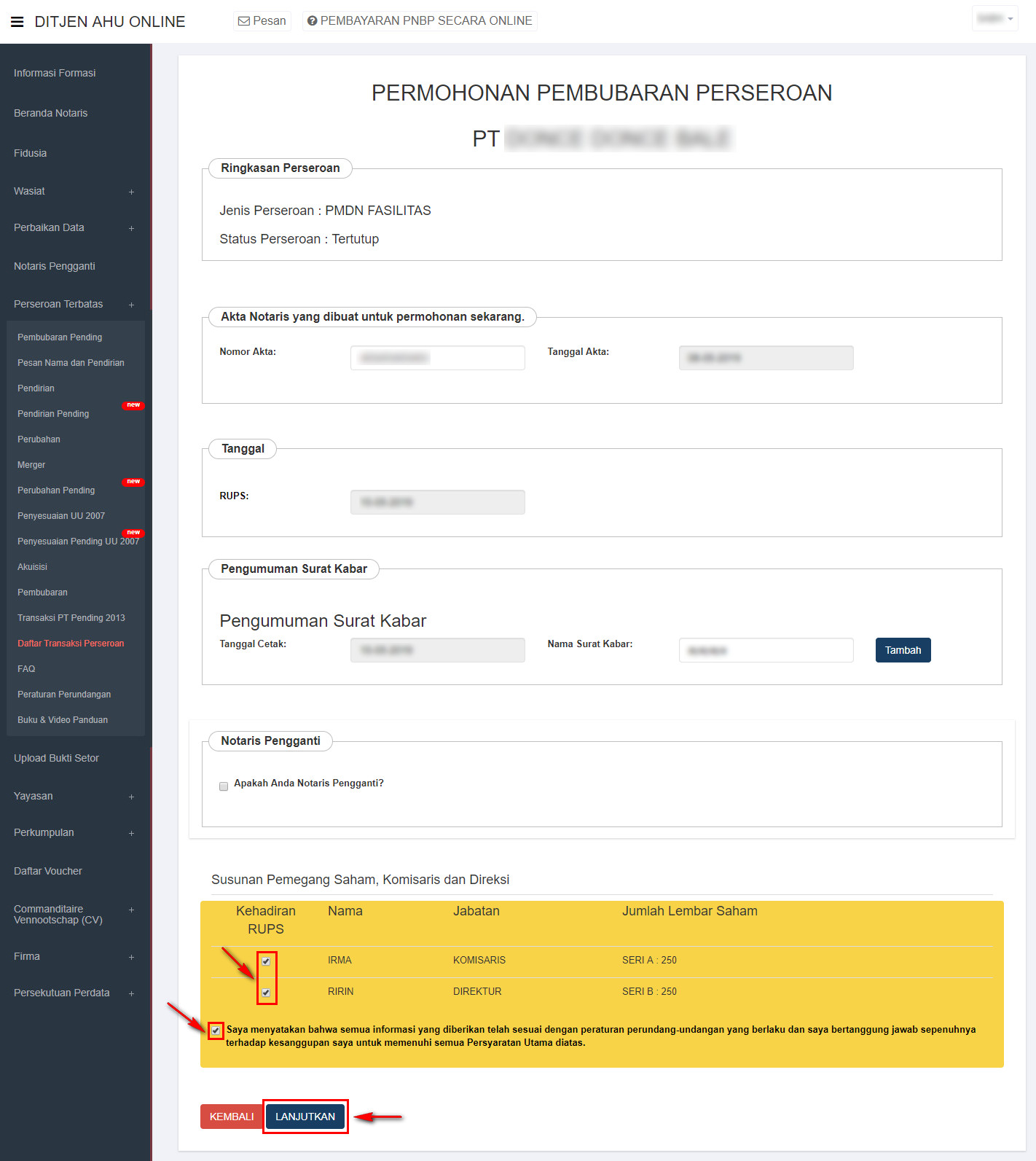The width and height of the screenshot is (1036, 1161).
Task: Click the LANJUTKAN button
Action: 305,1117
